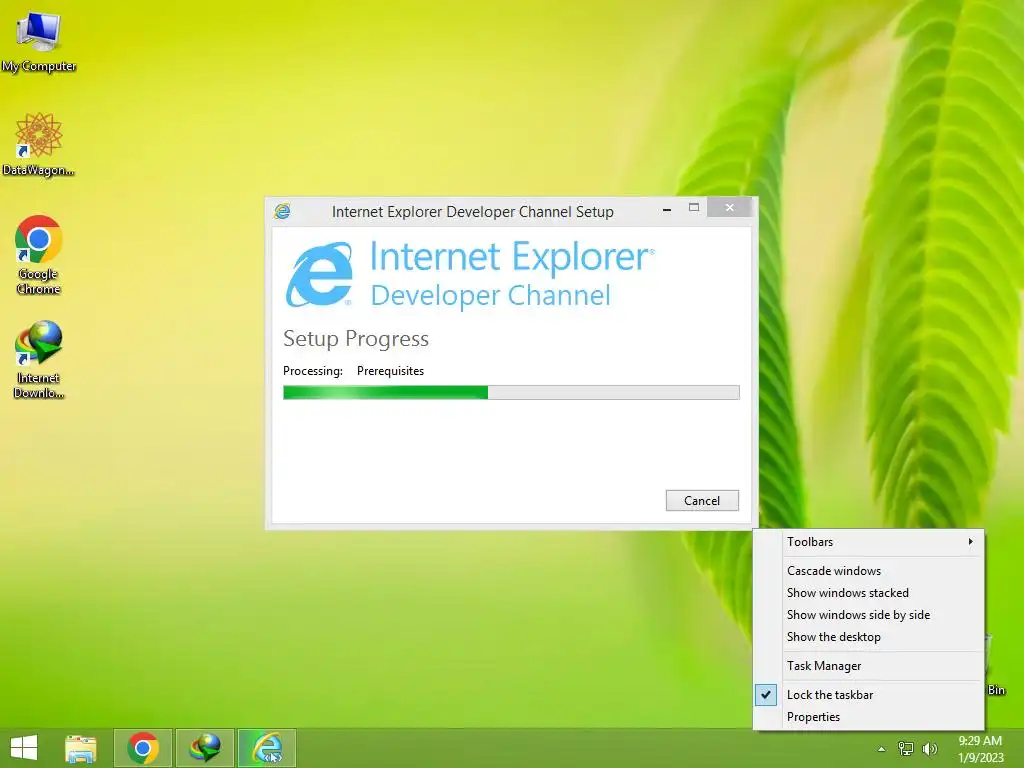Open the network tray icon
The image size is (1024, 768).
pos(906,748)
